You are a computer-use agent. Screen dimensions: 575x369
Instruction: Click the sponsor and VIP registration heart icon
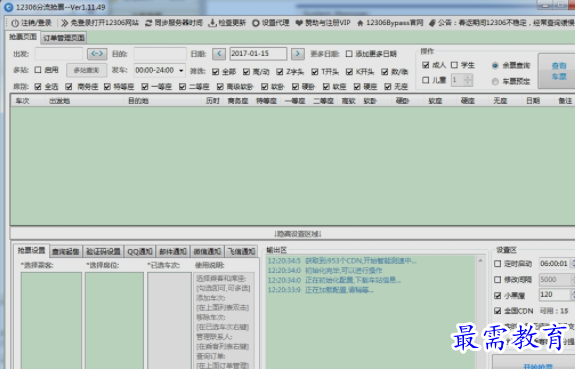click(x=299, y=23)
